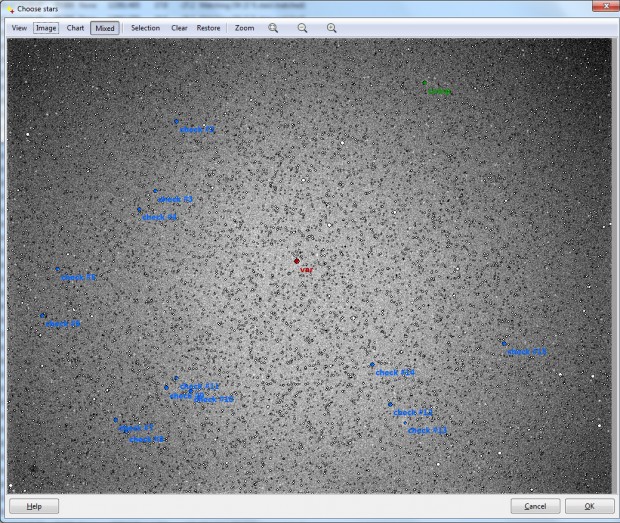Clear the current star selection
Screen dimensions: 620x523
click(x=179, y=28)
